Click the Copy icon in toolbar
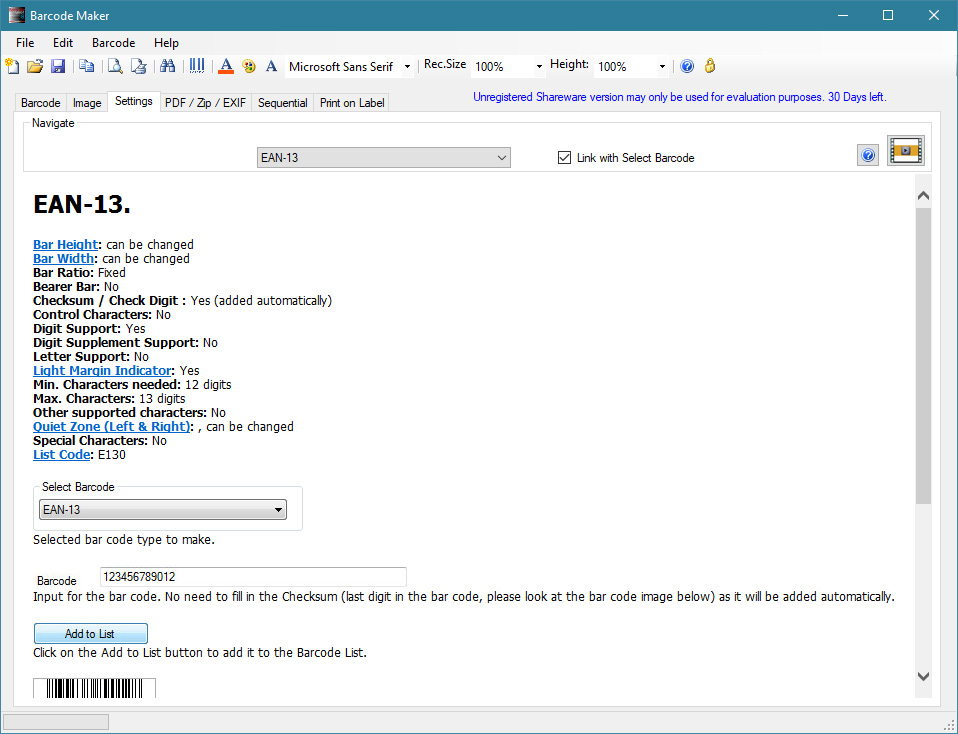The width and height of the screenshot is (958, 734). point(87,66)
